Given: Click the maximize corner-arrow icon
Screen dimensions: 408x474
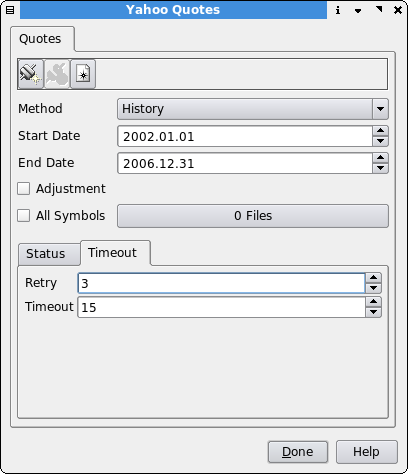Looking at the screenshot, I should point(379,9).
